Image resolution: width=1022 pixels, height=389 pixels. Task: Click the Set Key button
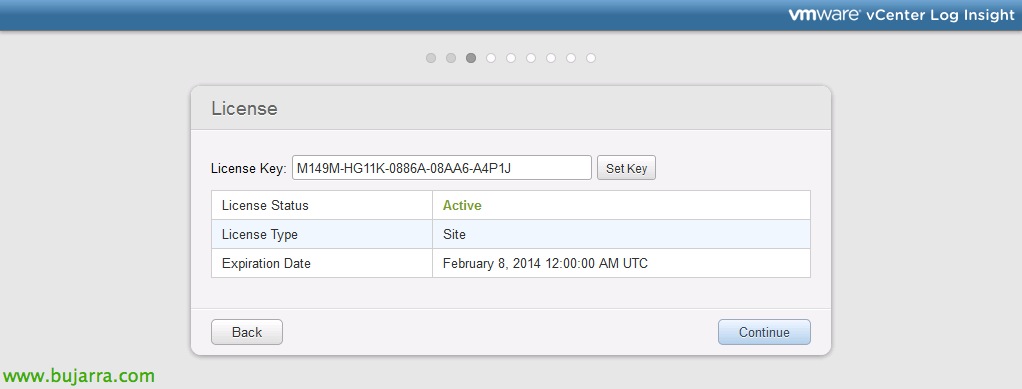pos(626,168)
